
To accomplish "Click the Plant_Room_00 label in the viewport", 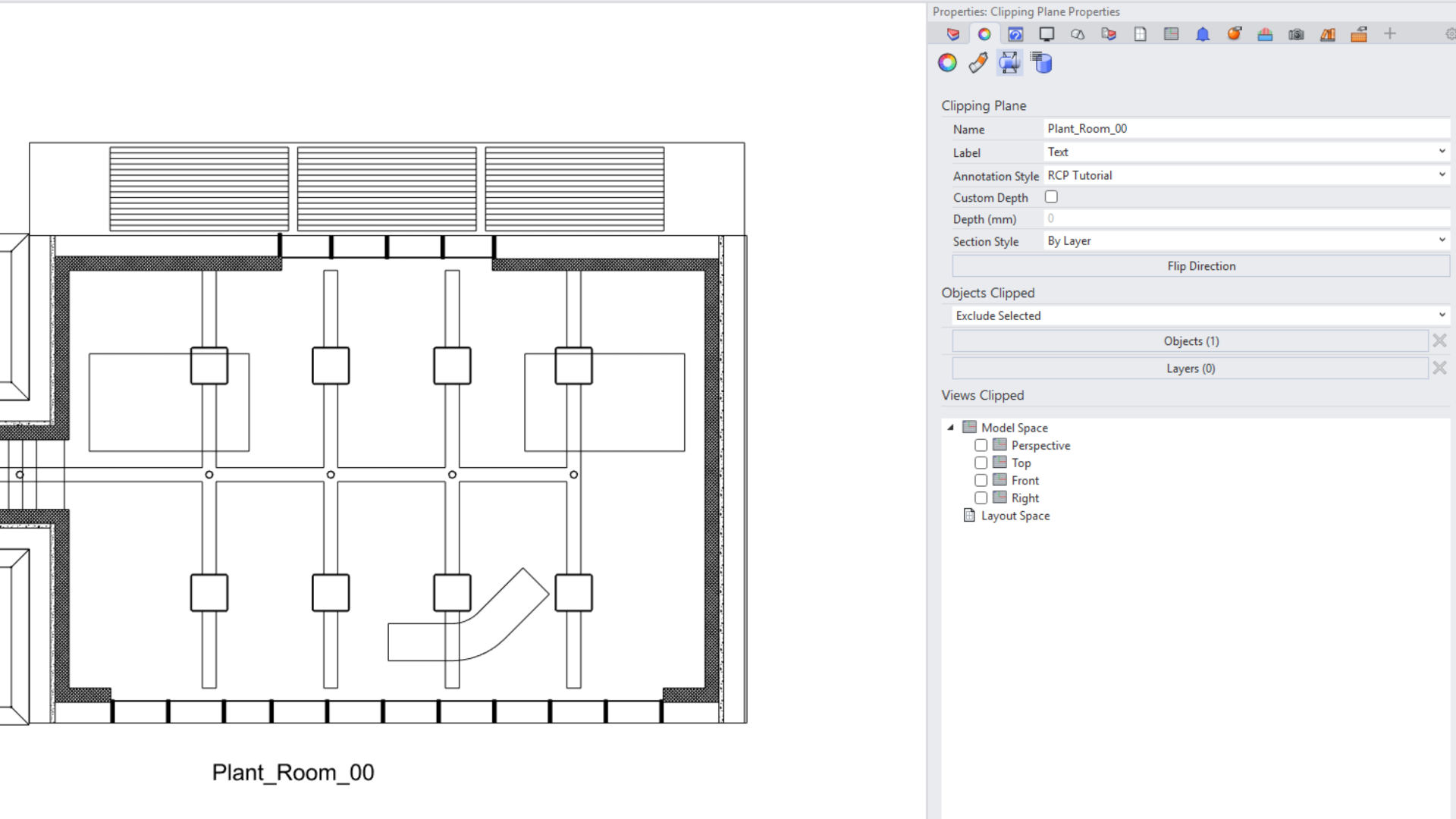I will pos(293,773).
